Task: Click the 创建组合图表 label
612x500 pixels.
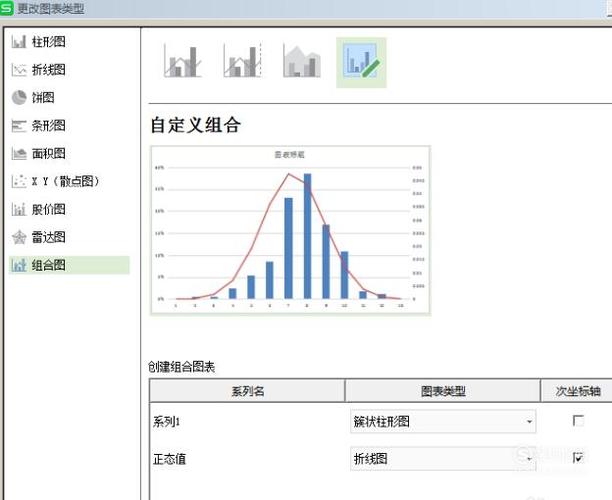Action: tap(181, 367)
